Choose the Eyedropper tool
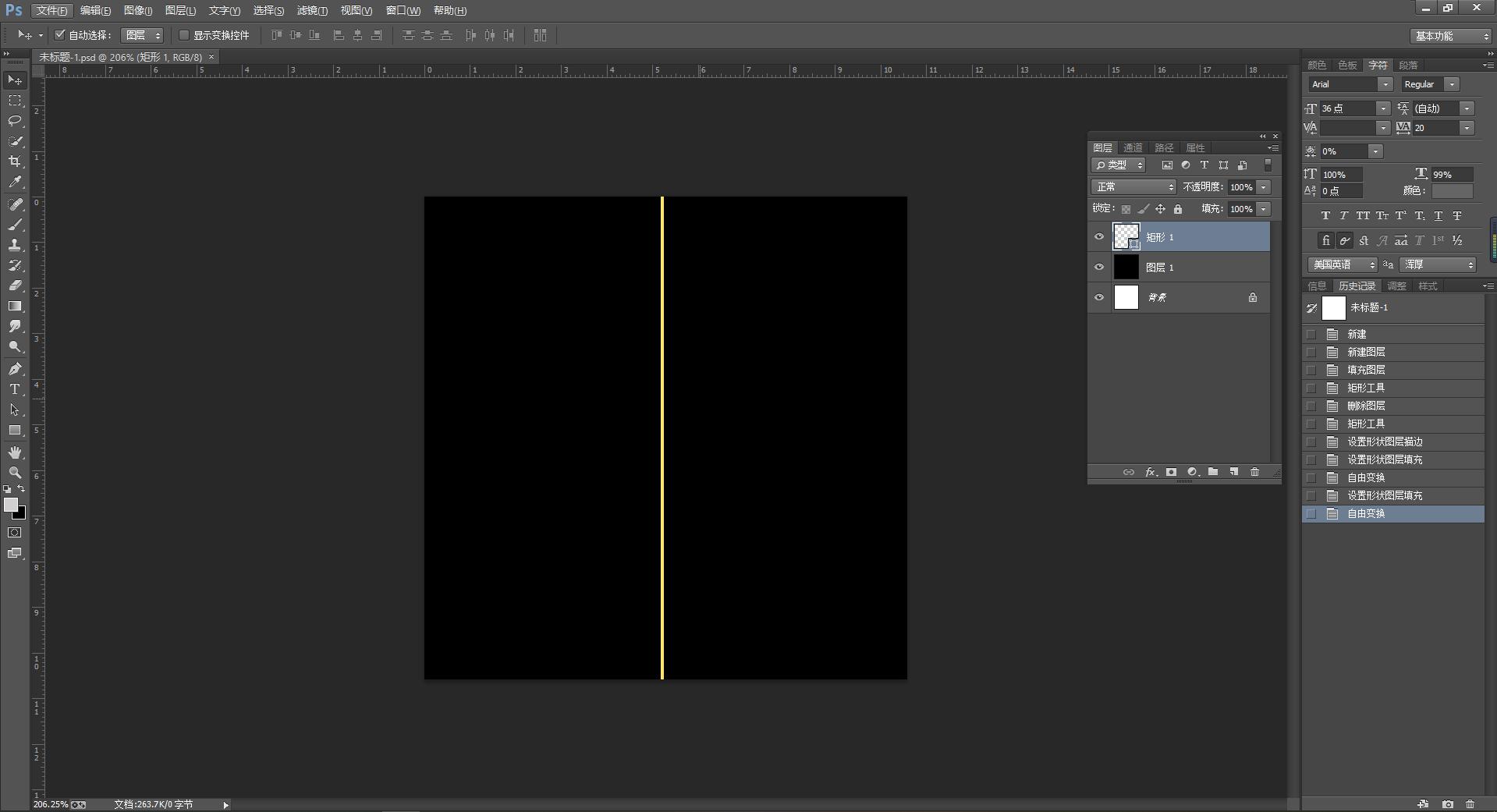Image resolution: width=1497 pixels, height=812 pixels. pyautogui.click(x=15, y=182)
